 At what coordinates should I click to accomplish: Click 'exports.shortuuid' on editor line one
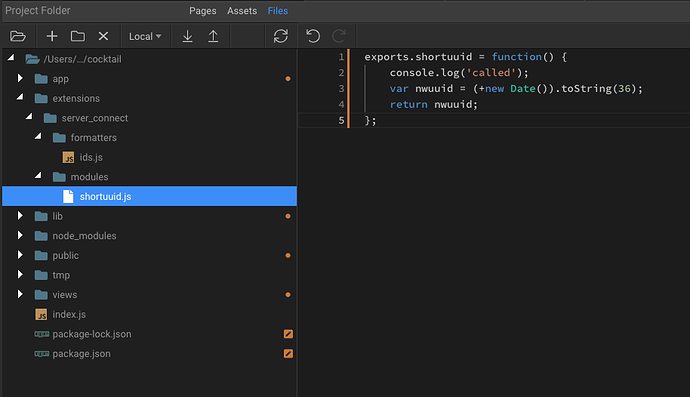[418, 57]
